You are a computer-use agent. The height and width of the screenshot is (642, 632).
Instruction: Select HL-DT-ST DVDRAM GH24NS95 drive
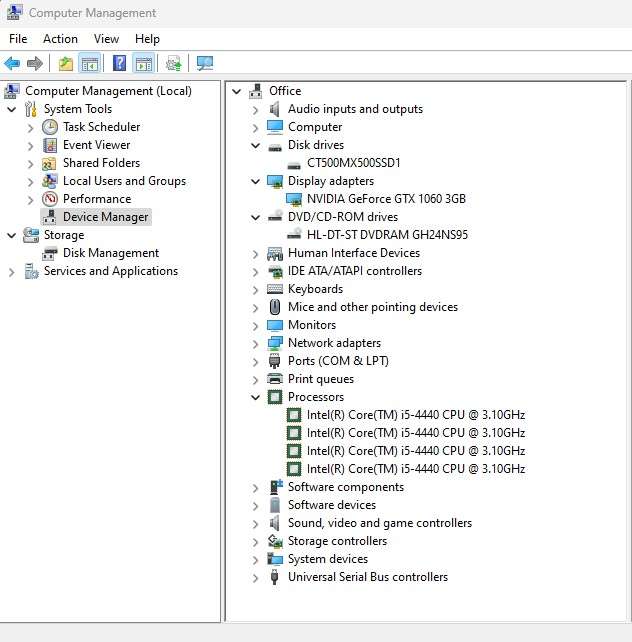tap(387, 235)
